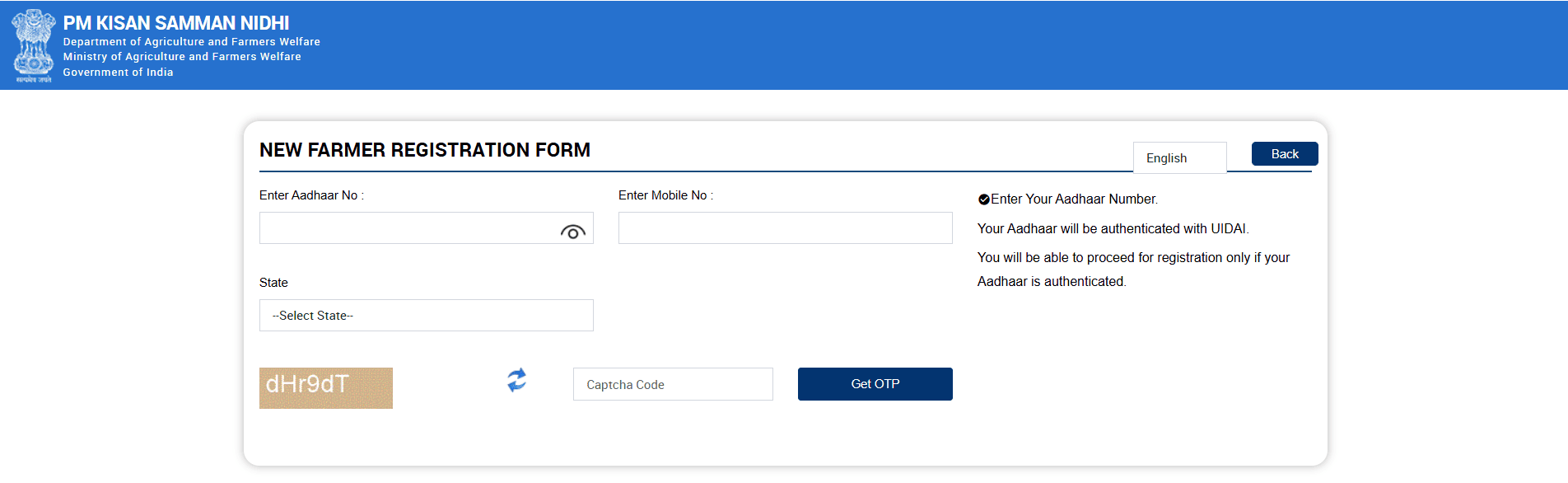Click the checkmark icon beside Enter Your Aadhaar Number
This screenshot has height=483, width=1568.
pyautogui.click(x=983, y=199)
